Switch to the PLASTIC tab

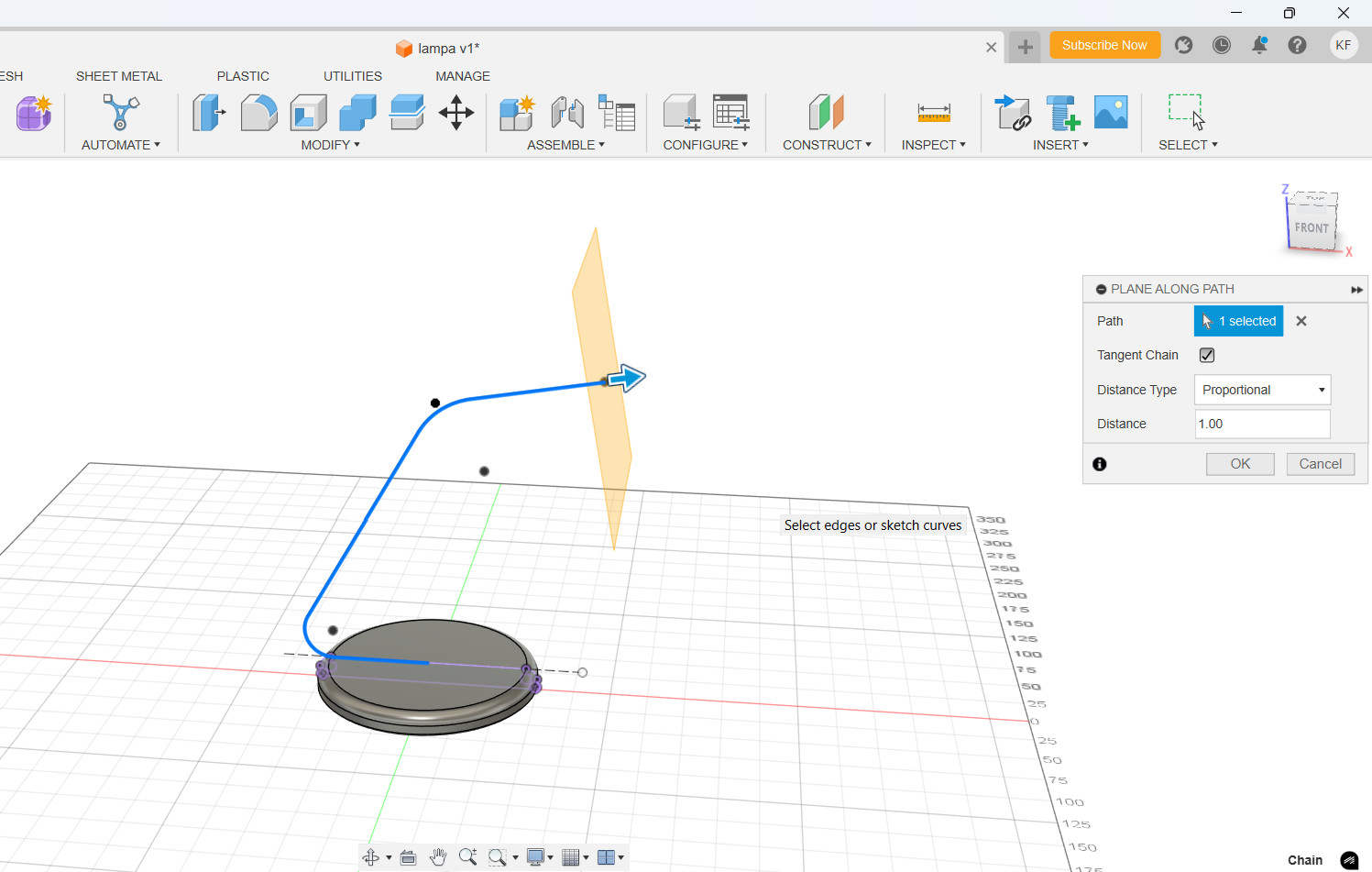(x=243, y=76)
